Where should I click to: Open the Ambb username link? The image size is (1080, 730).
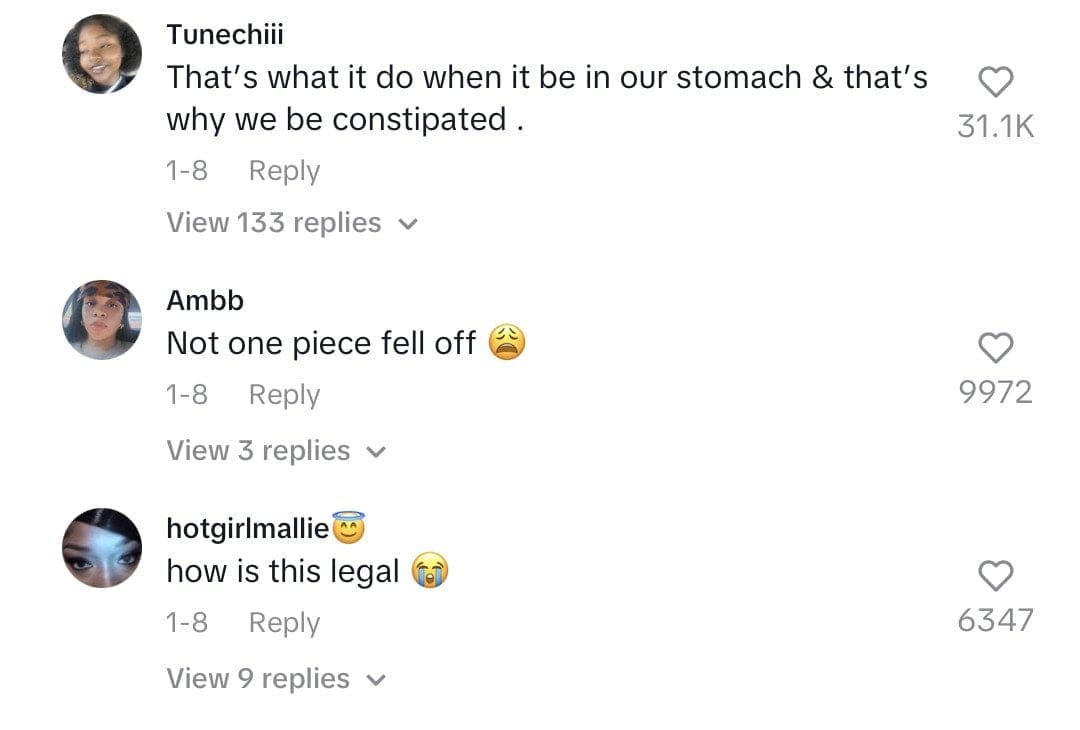tap(205, 300)
